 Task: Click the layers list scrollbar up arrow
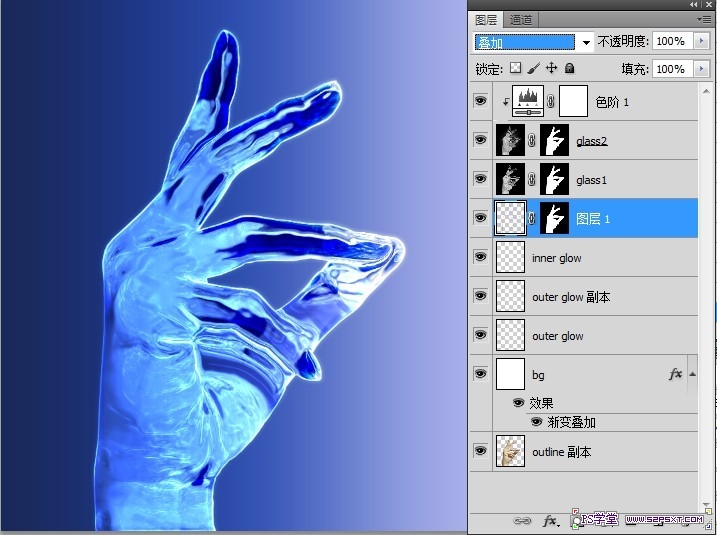coord(707,91)
